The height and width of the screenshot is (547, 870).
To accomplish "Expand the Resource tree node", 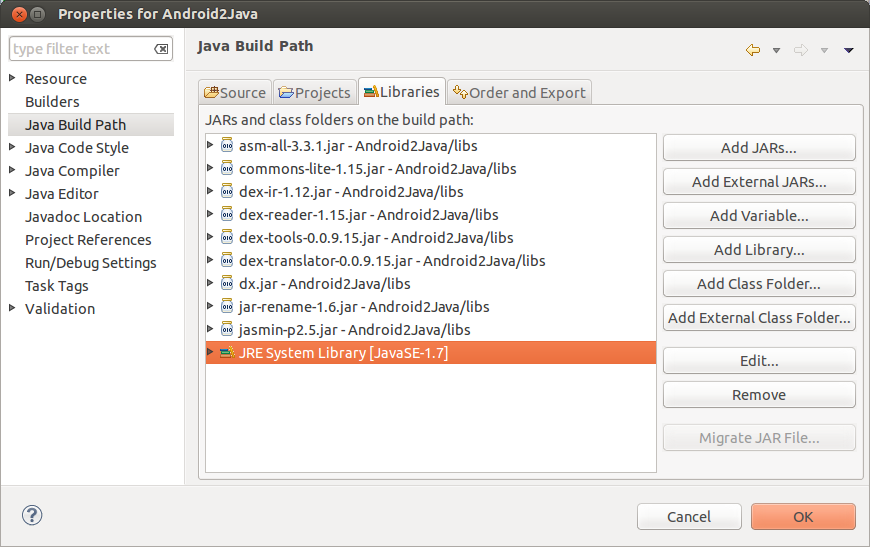I will coord(12,78).
